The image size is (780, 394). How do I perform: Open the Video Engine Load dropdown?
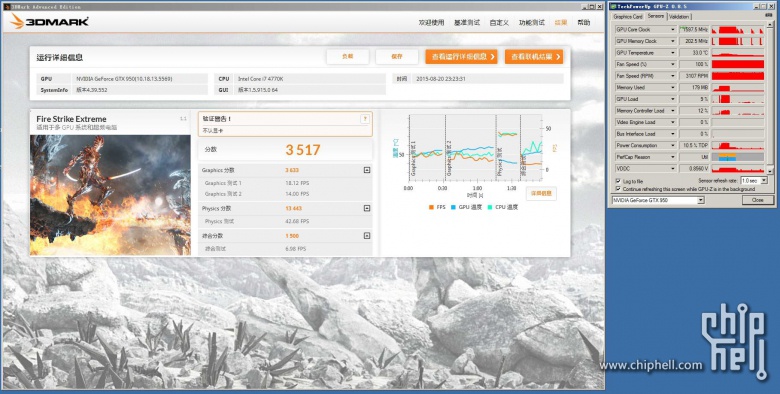[673, 122]
